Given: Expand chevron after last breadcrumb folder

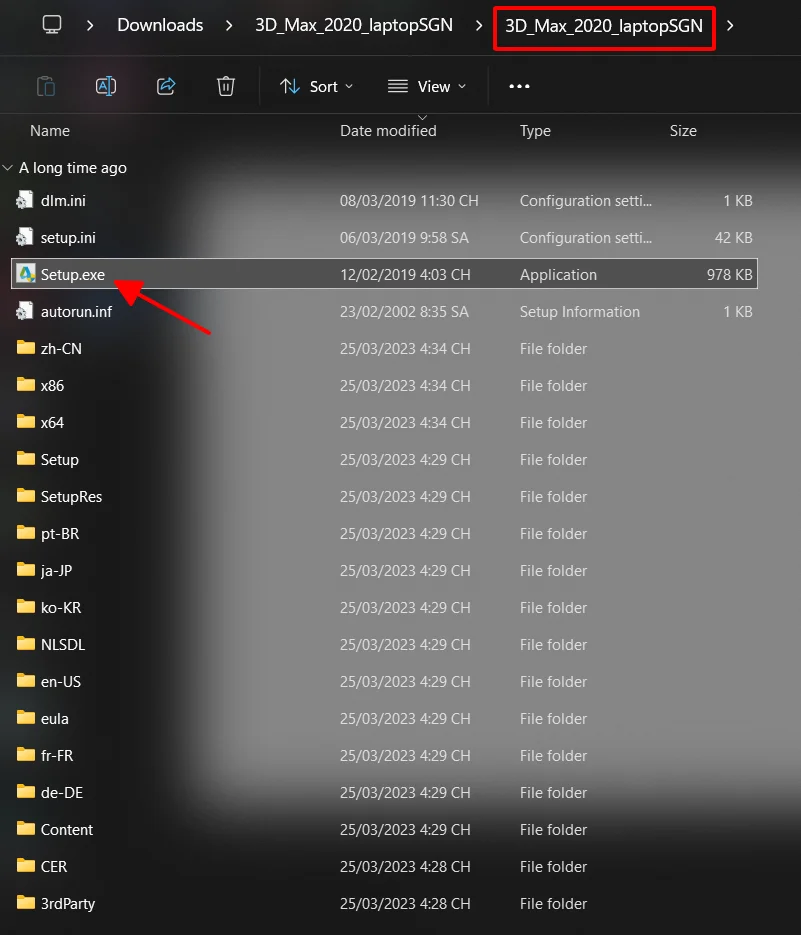Looking at the screenshot, I should click(x=730, y=25).
